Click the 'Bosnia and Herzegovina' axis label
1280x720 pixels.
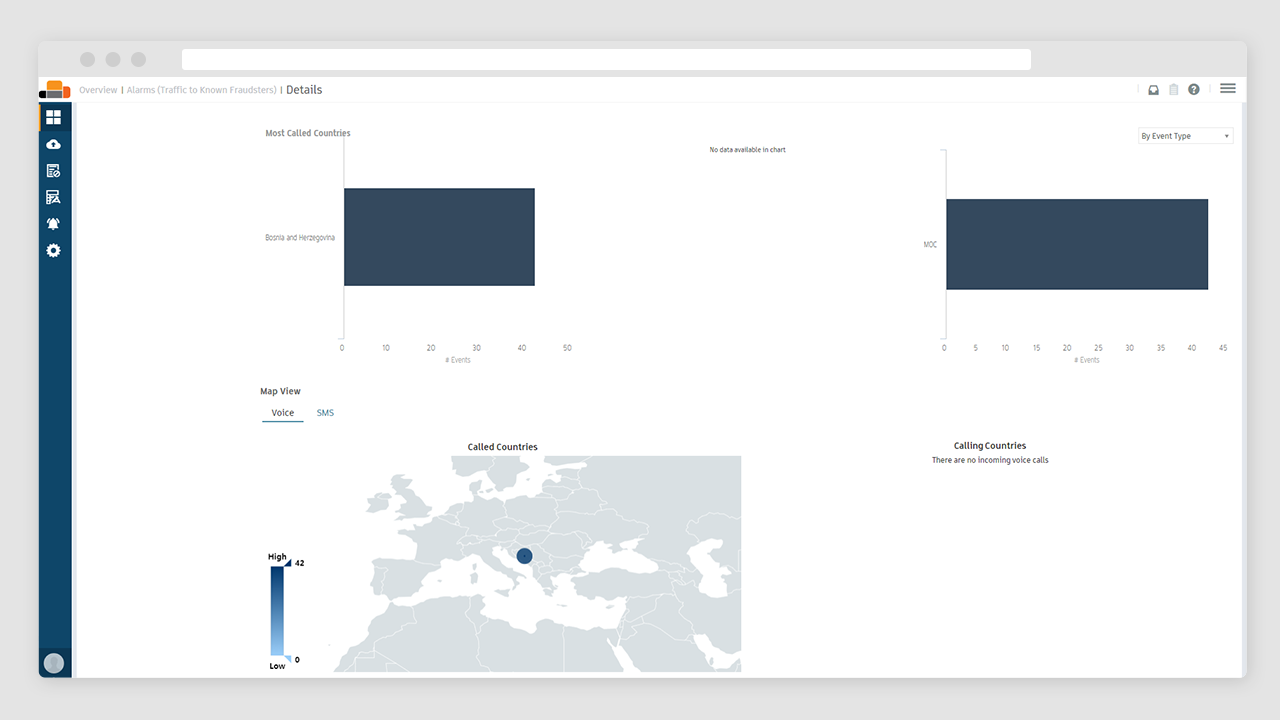300,238
